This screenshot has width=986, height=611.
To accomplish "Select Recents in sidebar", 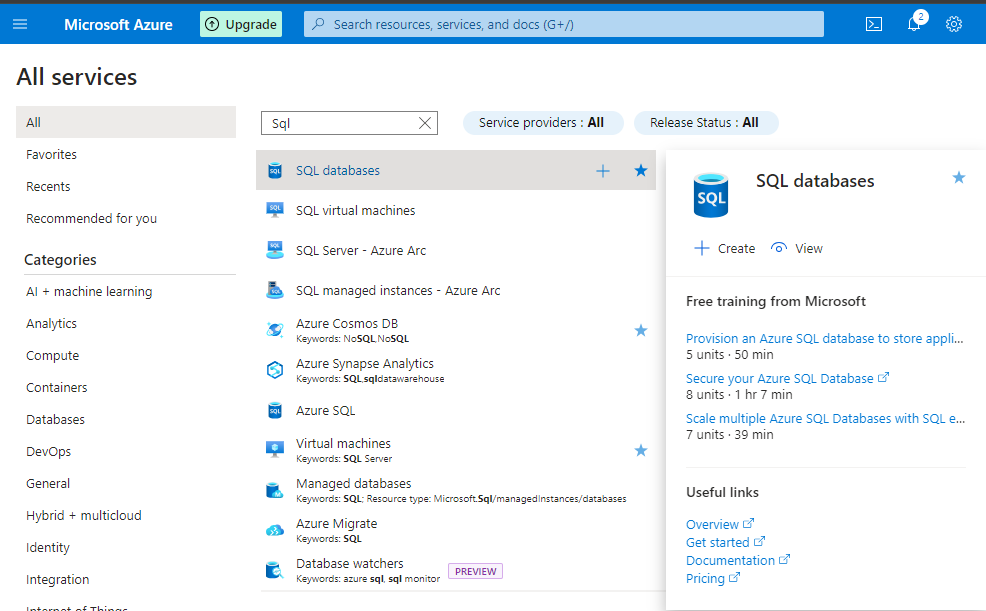I will pyautogui.click(x=48, y=187).
